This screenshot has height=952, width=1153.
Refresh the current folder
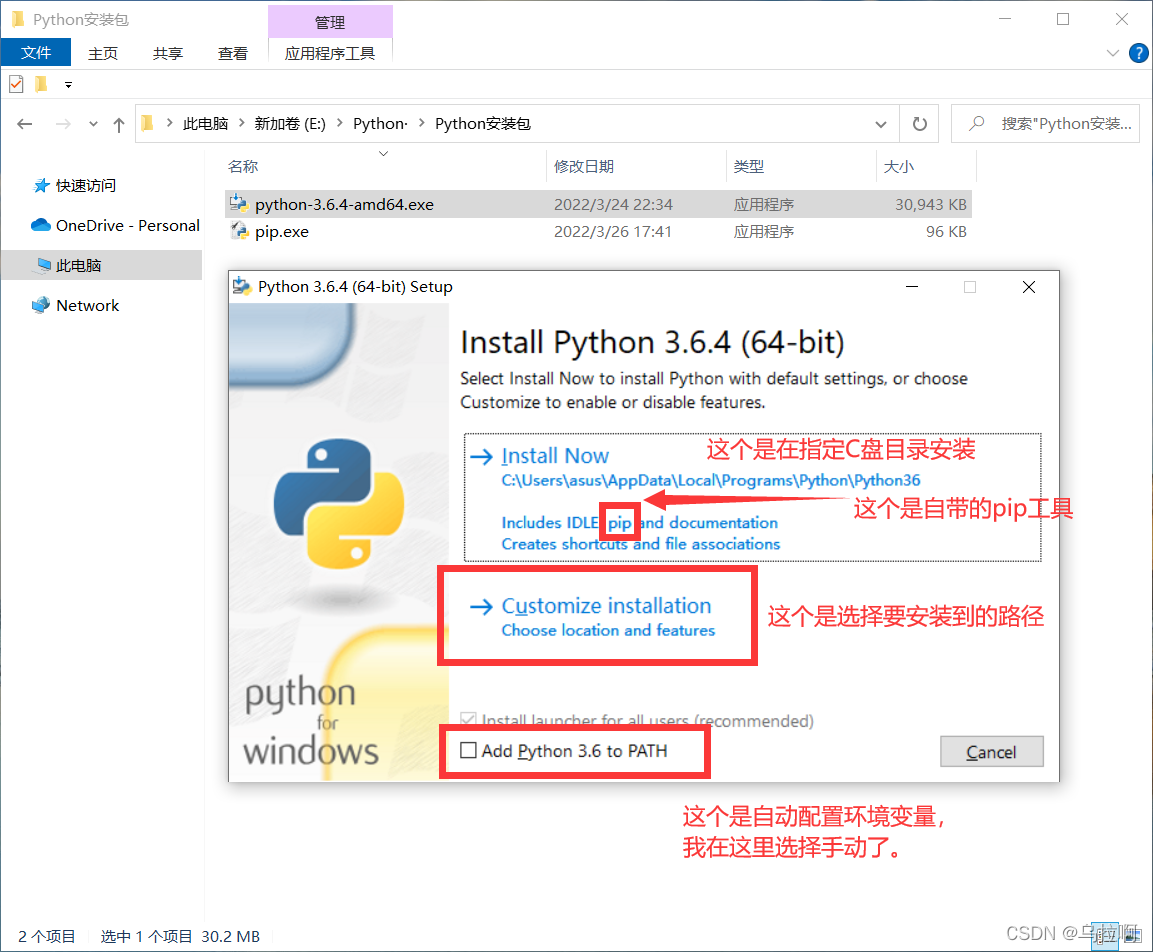919,124
